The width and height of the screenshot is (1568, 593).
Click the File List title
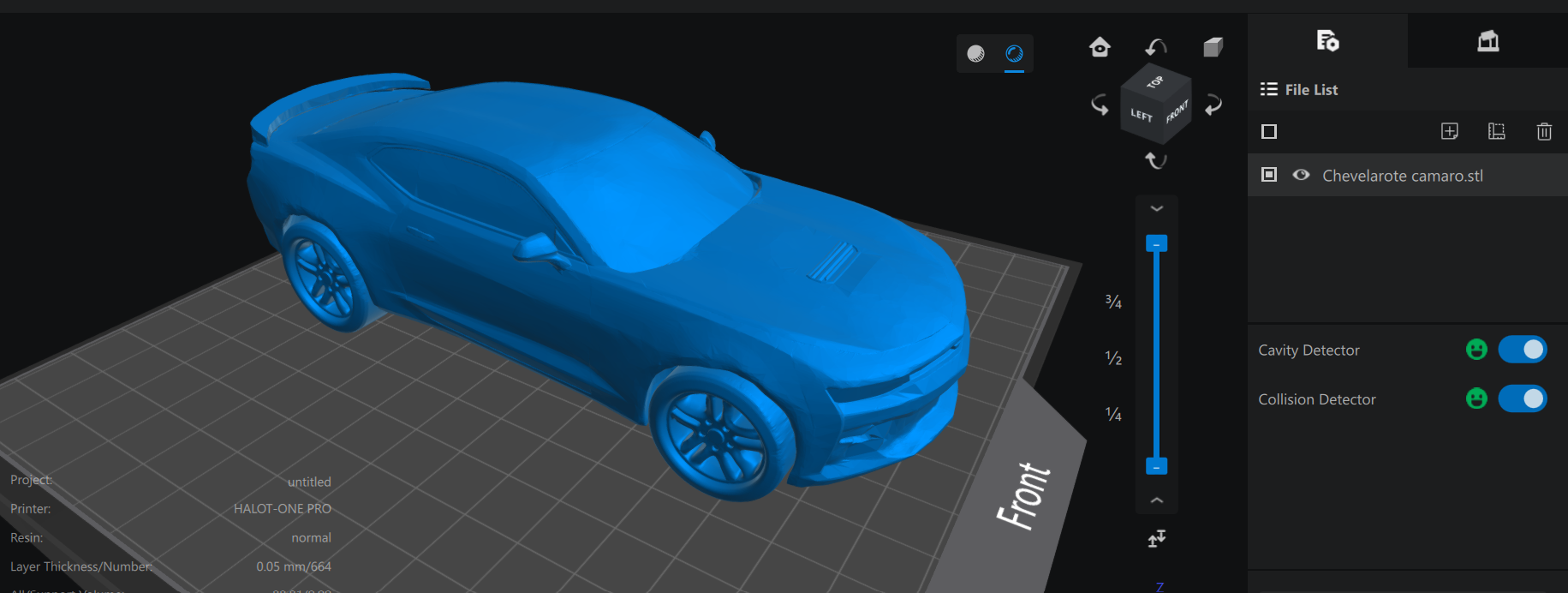[x=1311, y=89]
